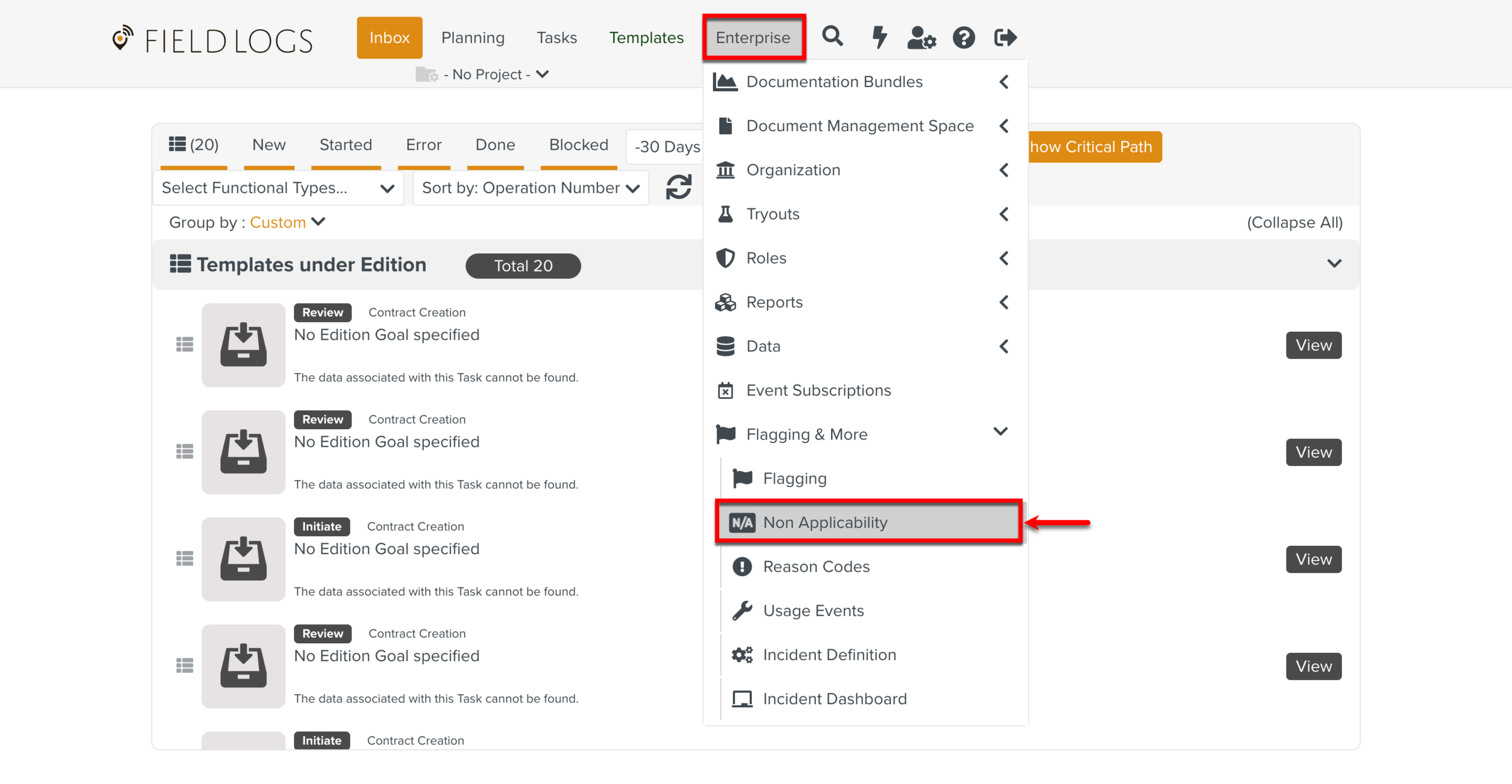Switch to the Blocked filter tab
Image resolution: width=1512 pixels, height=784 pixels.
[x=578, y=145]
